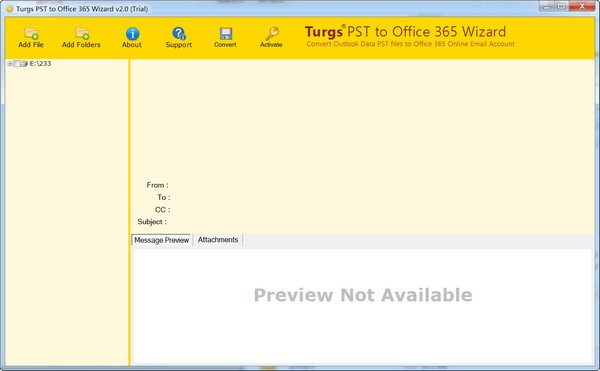Click the app icon in the title bar
600x371 pixels.
[x=10, y=8]
